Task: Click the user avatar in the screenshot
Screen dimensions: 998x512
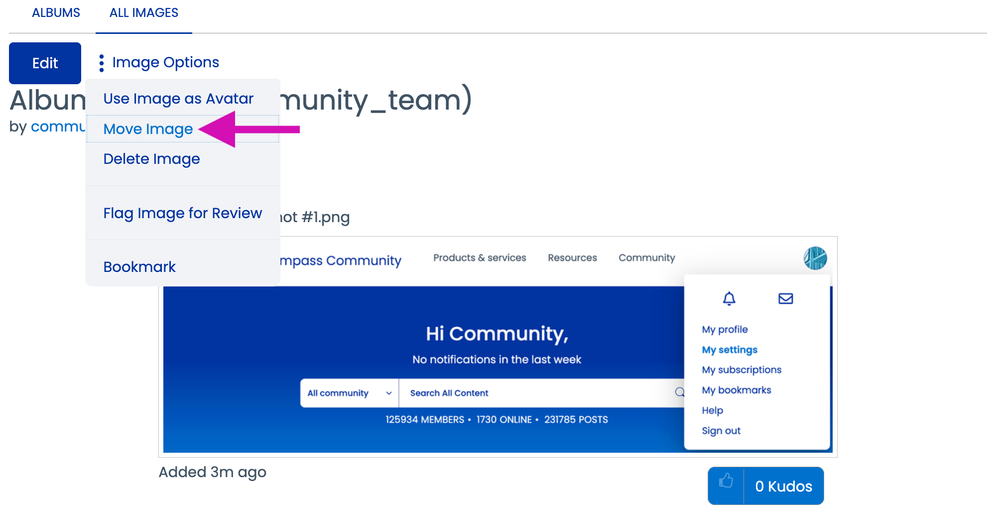Action: pos(815,258)
